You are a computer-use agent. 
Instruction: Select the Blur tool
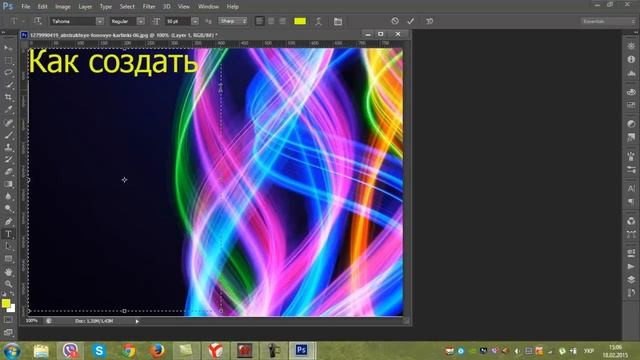click(8, 196)
